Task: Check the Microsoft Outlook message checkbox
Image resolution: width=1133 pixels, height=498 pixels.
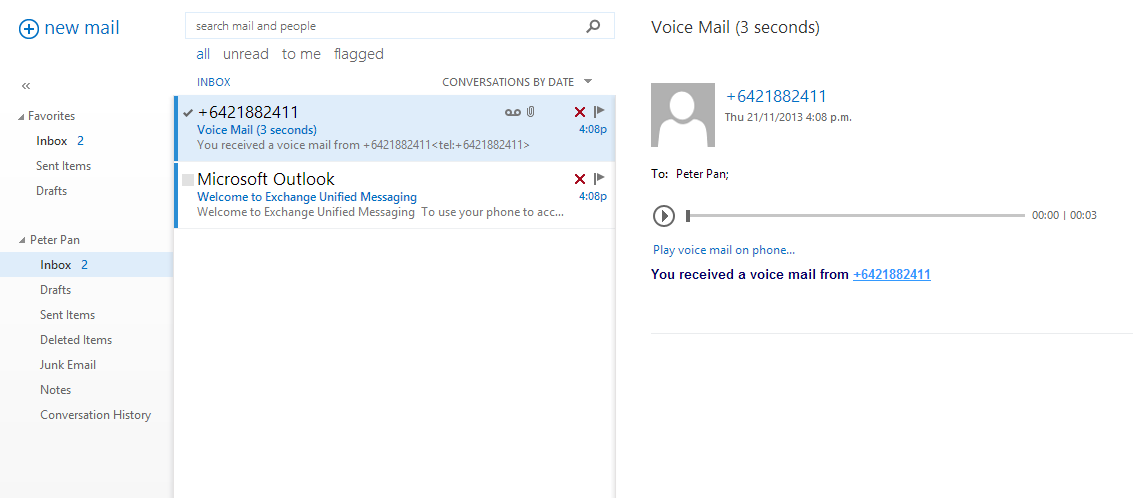Action: tap(188, 179)
